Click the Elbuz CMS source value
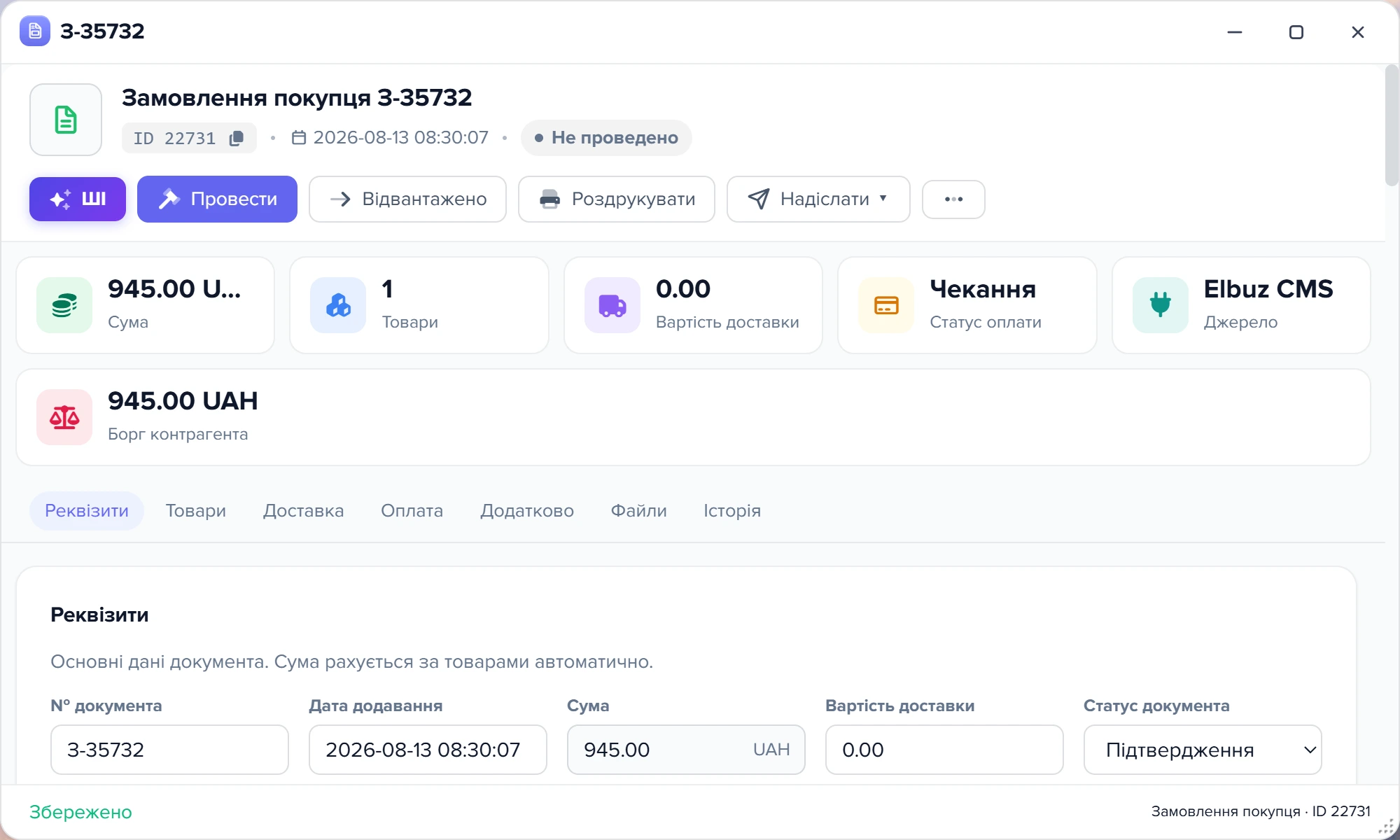The height and width of the screenshot is (840, 1400). [1268, 289]
